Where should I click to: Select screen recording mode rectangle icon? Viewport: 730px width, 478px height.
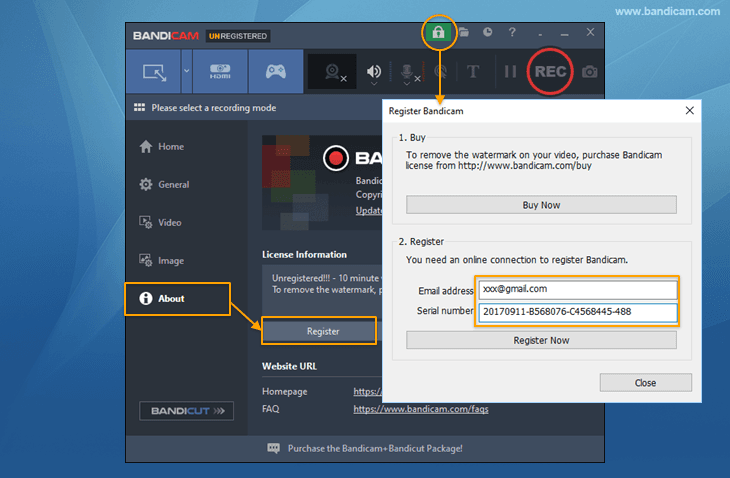154,72
